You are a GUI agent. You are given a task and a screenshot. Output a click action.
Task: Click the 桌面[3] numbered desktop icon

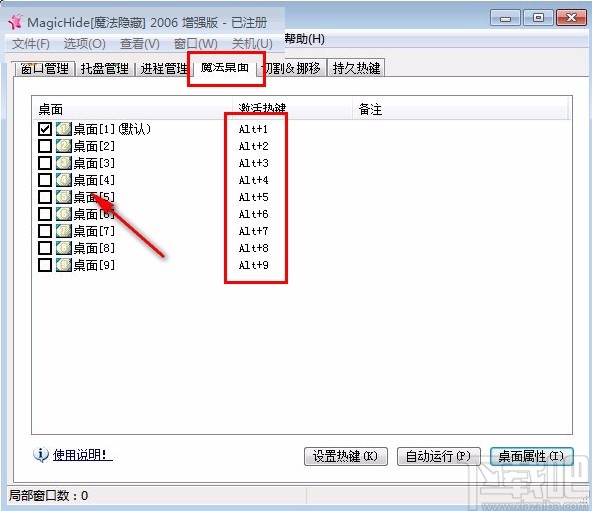click(x=64, y=163)
